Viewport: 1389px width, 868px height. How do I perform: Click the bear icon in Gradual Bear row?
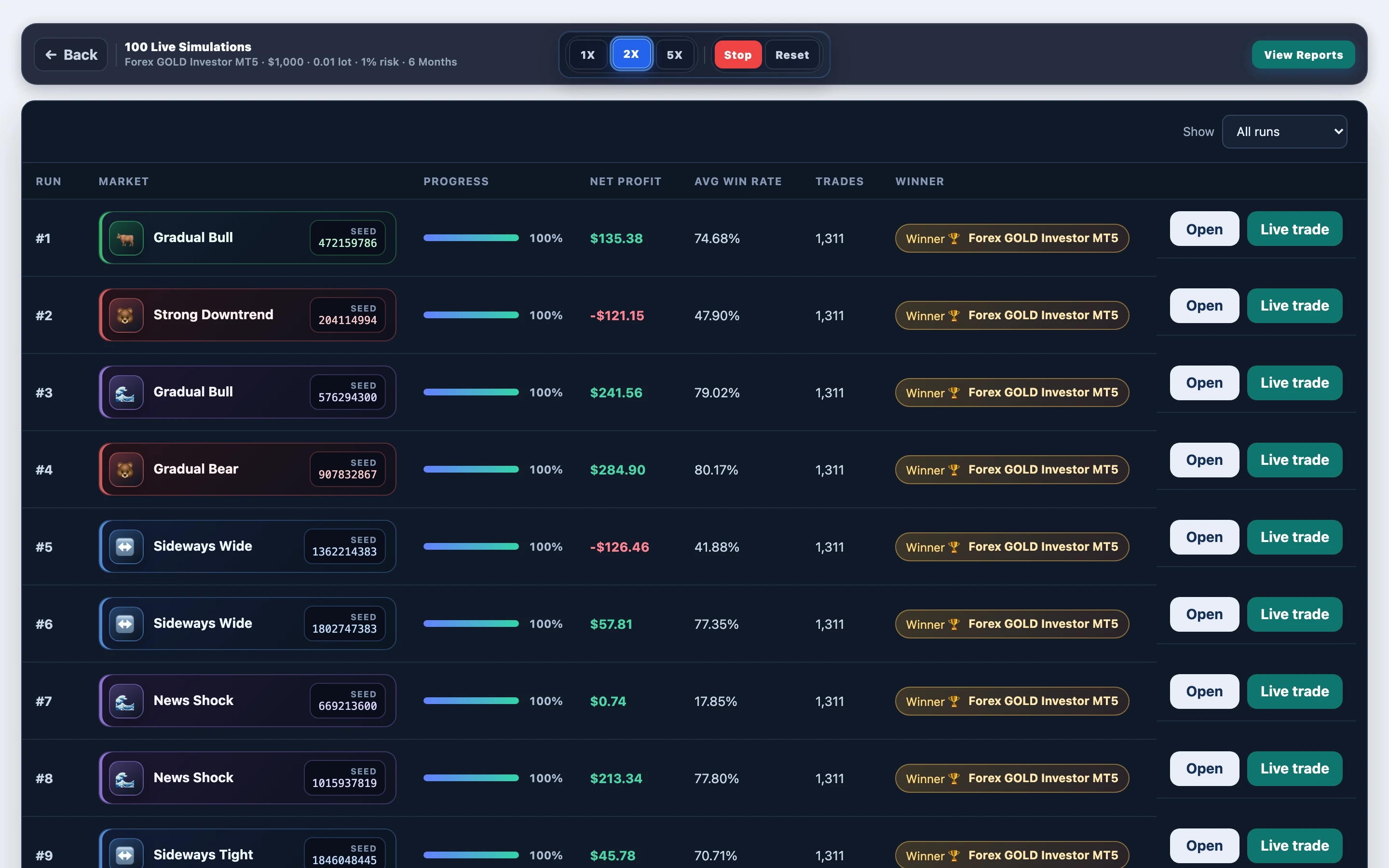pos(126,470)
